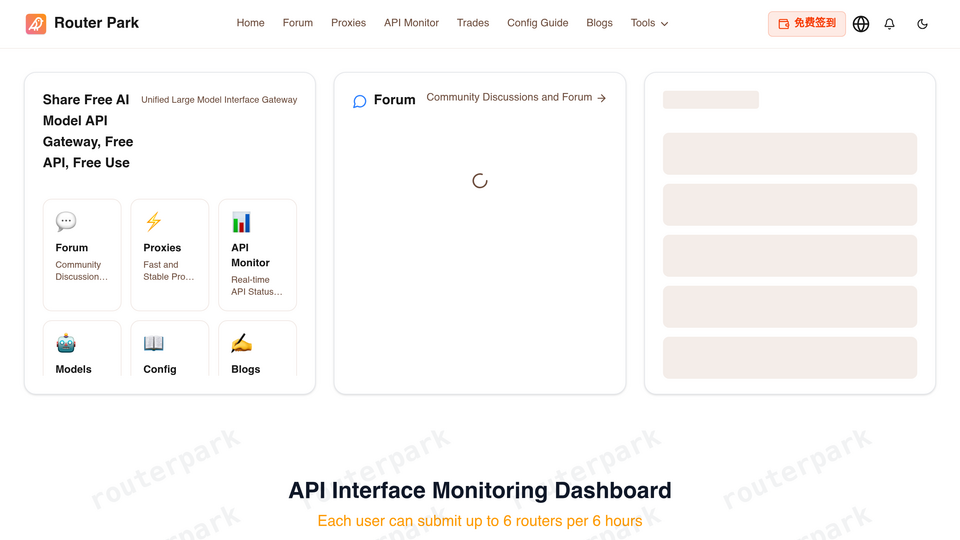
Task: Click the wallet icon in check-in button
Action: click(783, 24)
